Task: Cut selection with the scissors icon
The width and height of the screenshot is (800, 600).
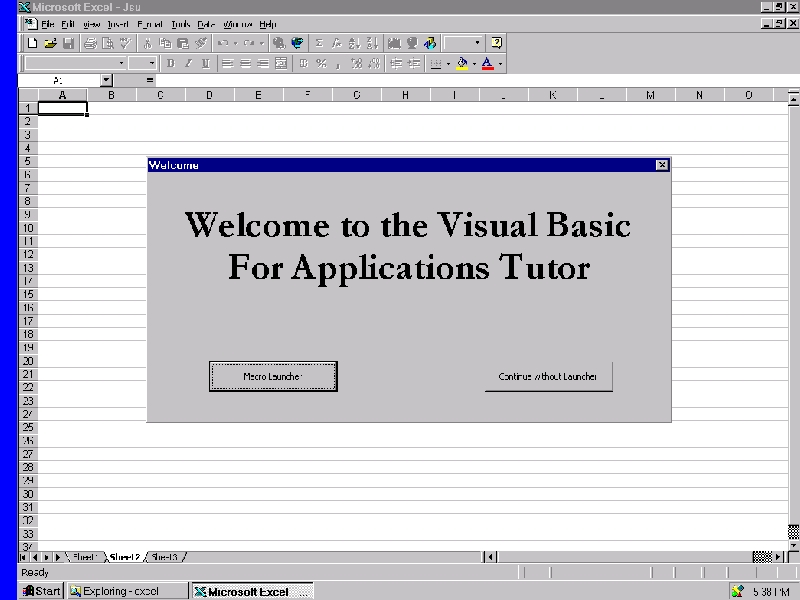Action: tap(147, 43)
